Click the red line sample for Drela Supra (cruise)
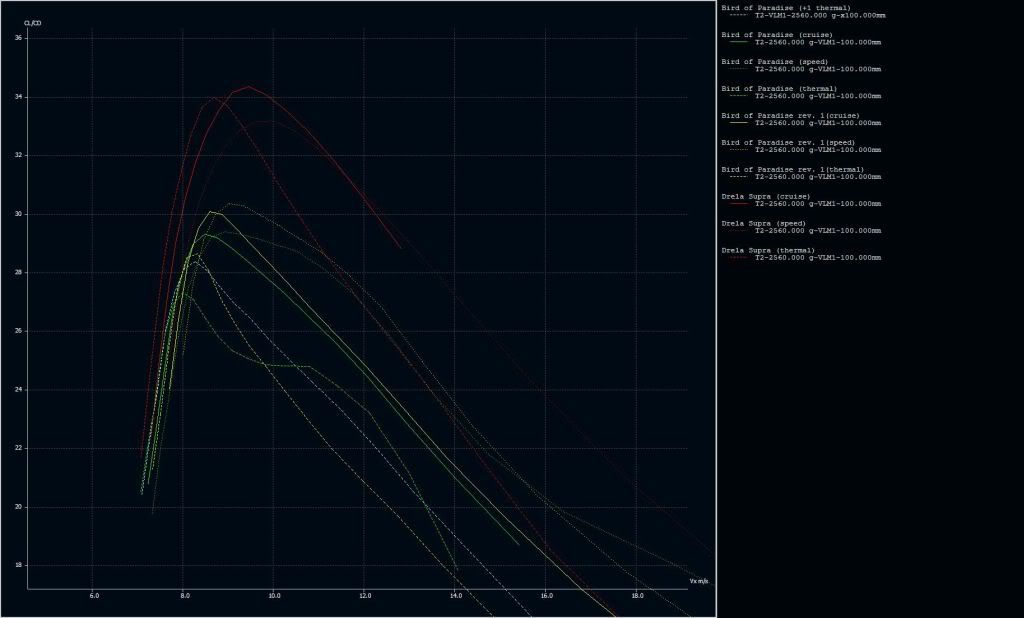Screen dimensions: 1024x618 pos(739,203)
